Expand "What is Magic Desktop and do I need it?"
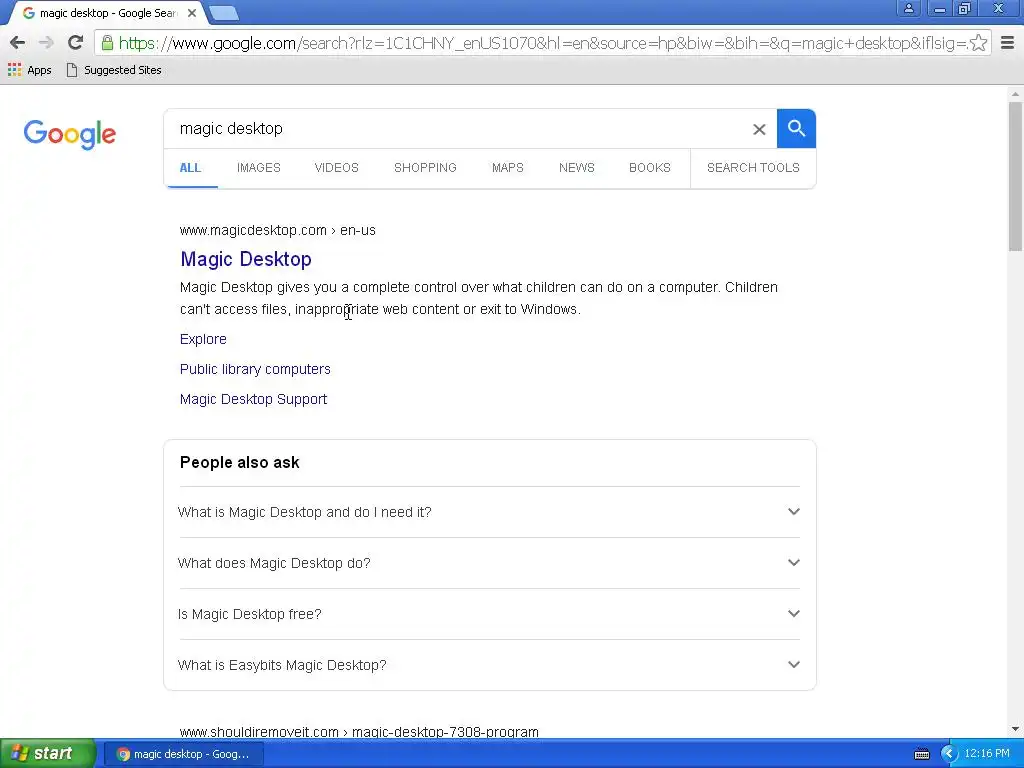Screen dimensions: 1024x768 [489, 512]
